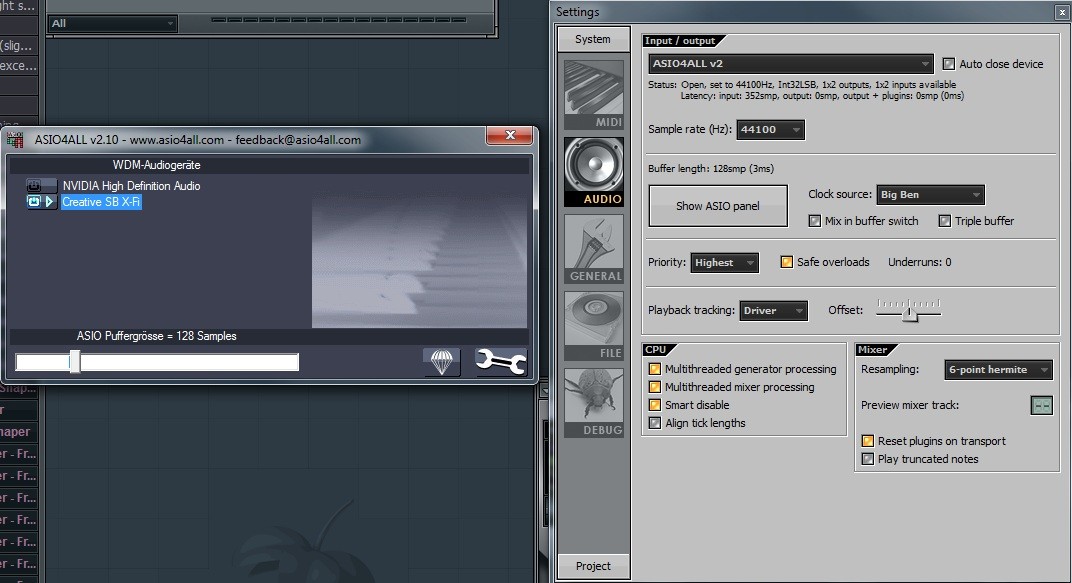Open Playback tracking Driver dropdown
The width and height of the screenshot is (1072, 583).
773,310
